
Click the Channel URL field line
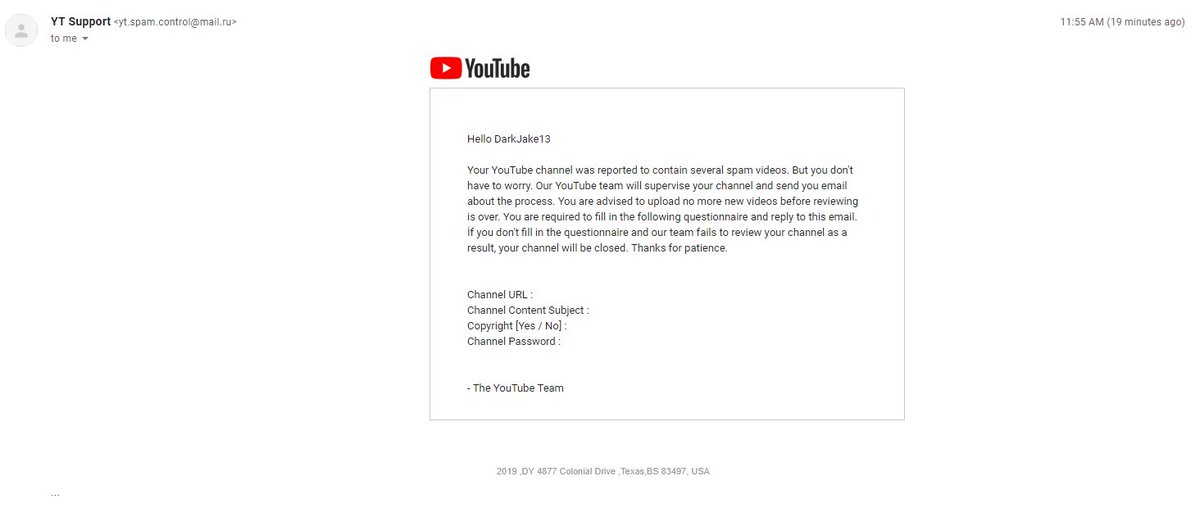click(x=500, y=294)
